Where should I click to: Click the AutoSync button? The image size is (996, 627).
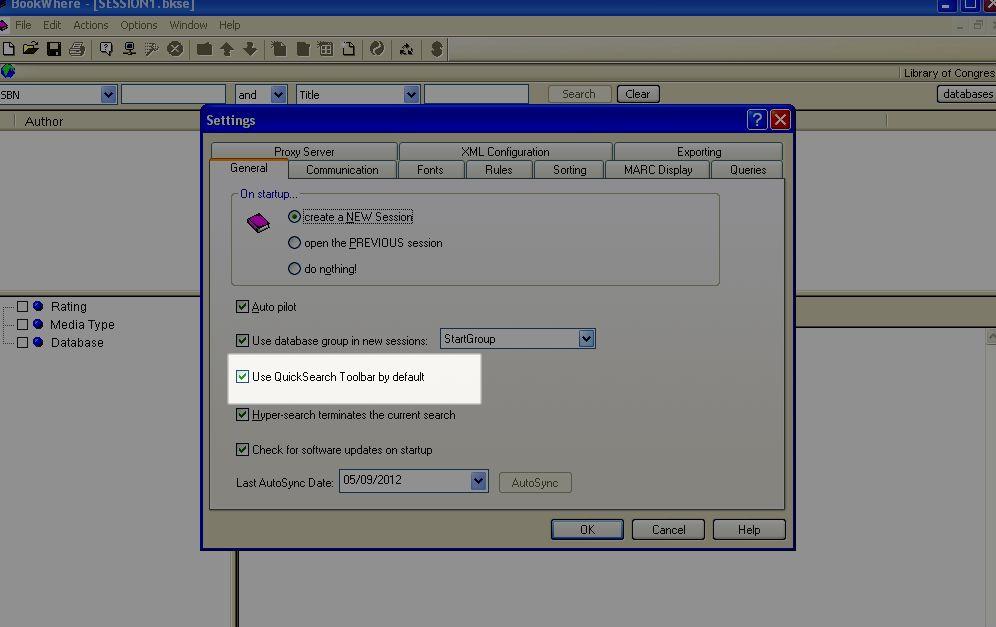tap(535, 483)
